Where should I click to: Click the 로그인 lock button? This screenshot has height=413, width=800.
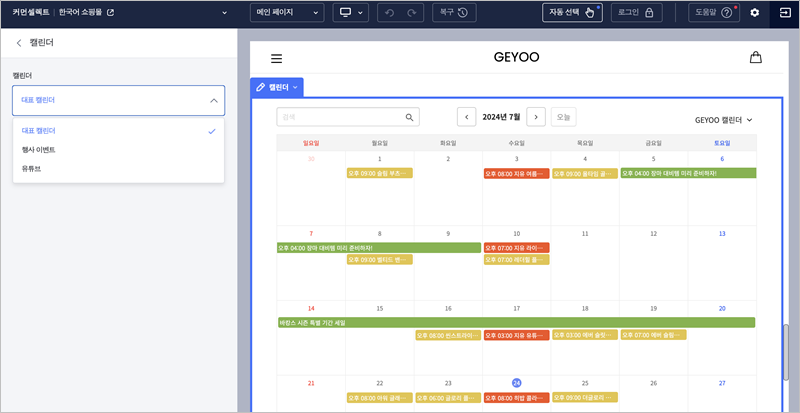point(636,13)
